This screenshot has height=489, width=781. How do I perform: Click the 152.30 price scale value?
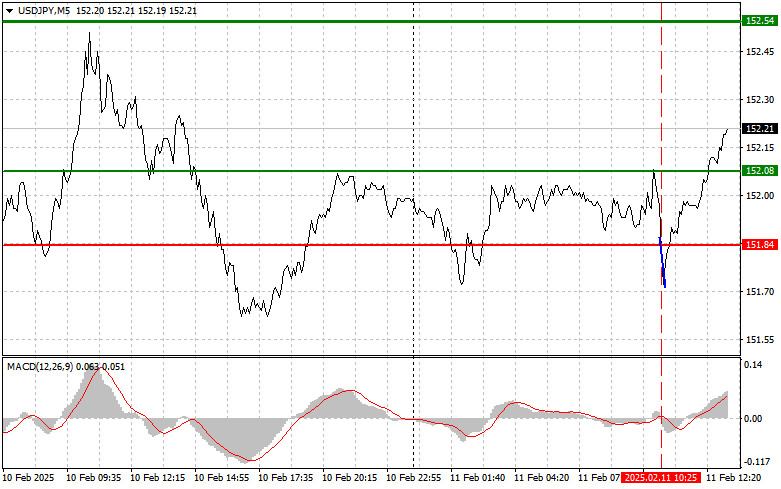pyautogui.click(x=760, y=100)
